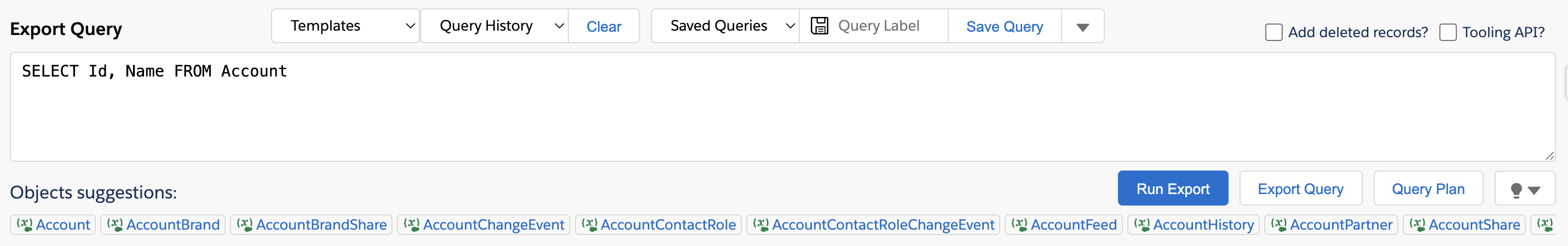Expand the arrow menu next to Save Query
The height and width of the screenshot is (246, 1568).
(x=1082, y=26)
